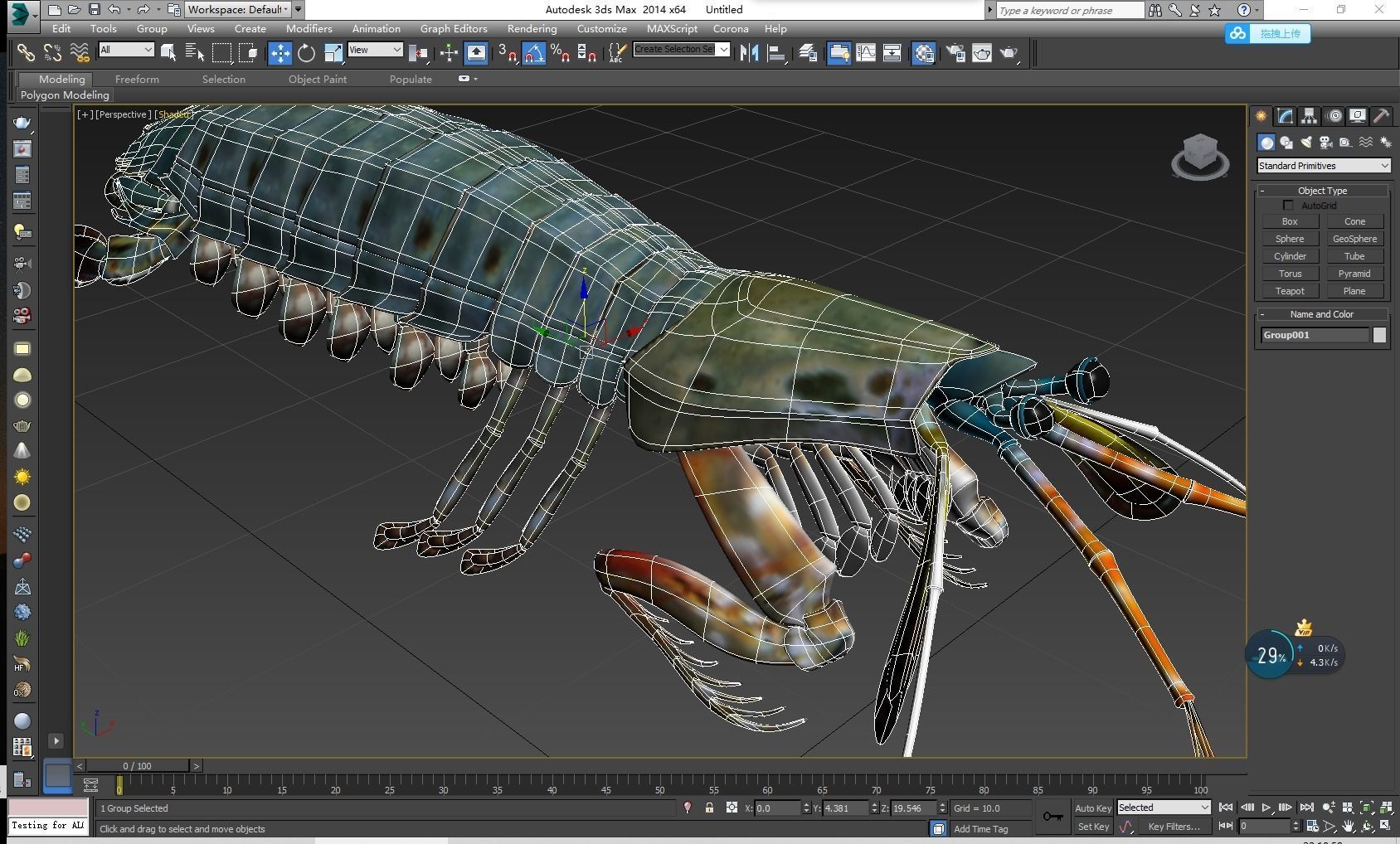Click the Unlink Selection icon
1400x844 pixels.
pos(52,53)
